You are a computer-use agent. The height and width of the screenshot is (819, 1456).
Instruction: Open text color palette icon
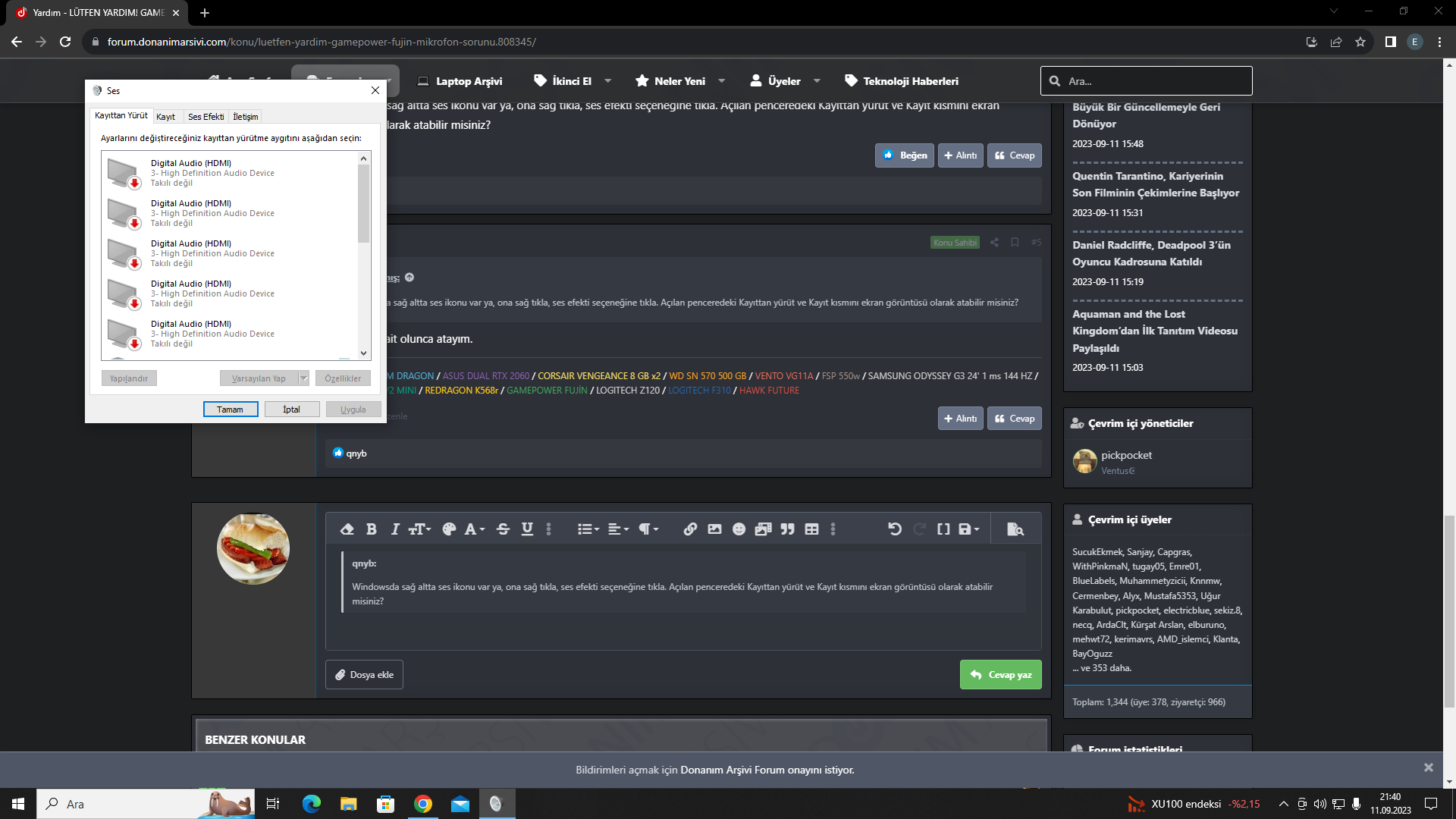[449, 529]
